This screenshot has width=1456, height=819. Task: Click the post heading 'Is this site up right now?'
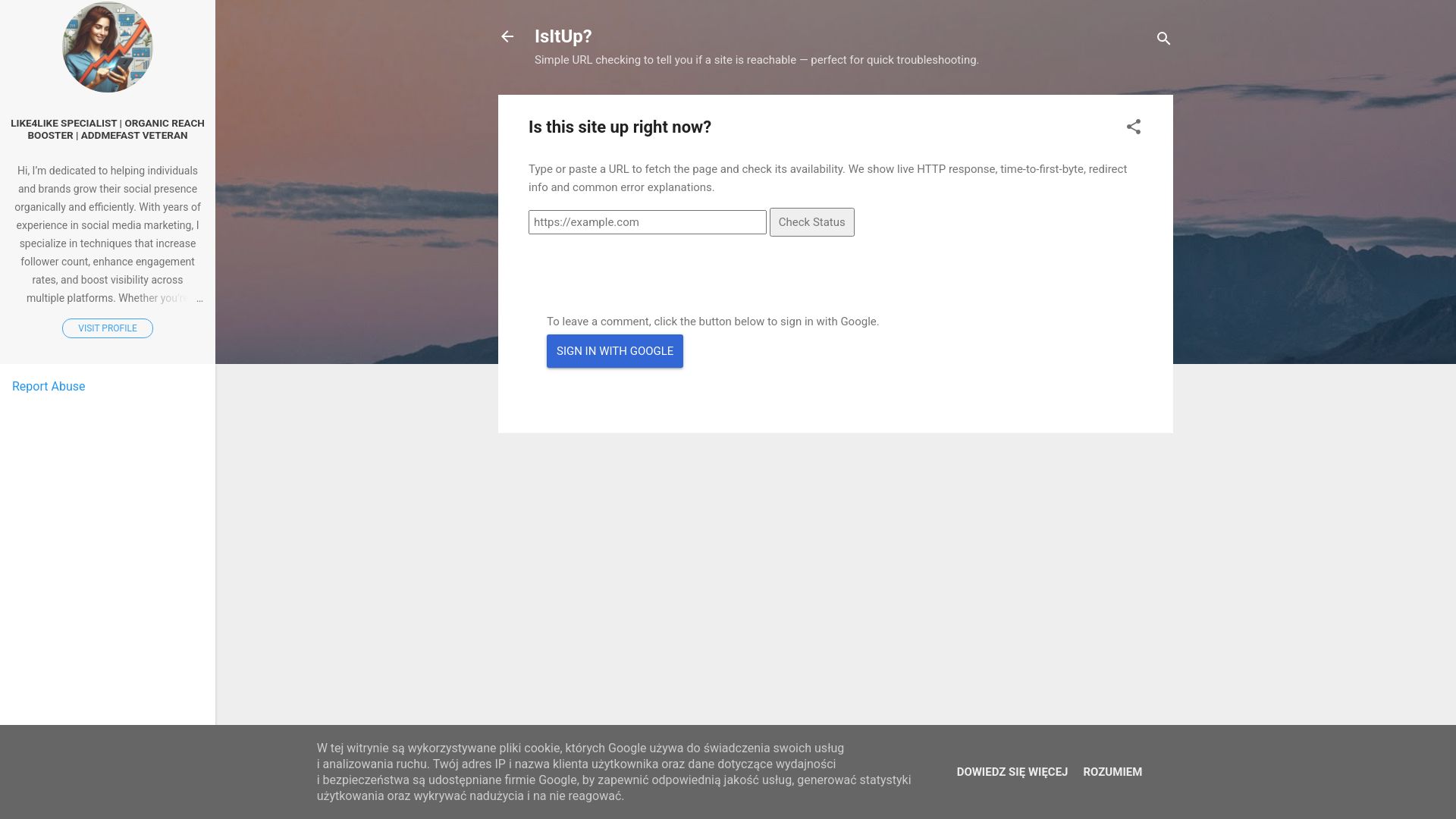point(620,127)
